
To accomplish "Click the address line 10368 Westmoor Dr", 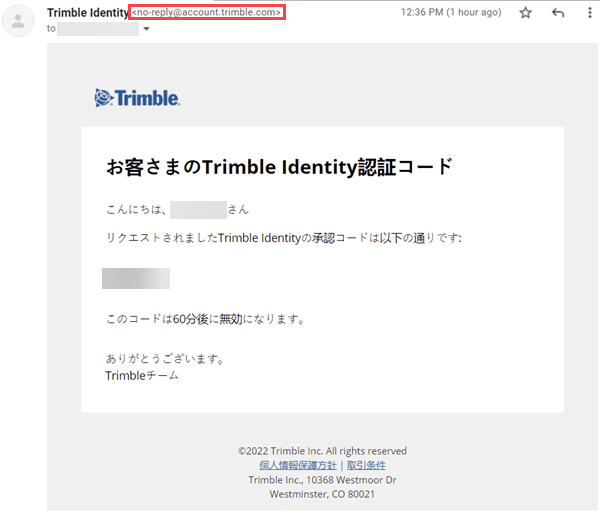I will pyautogui.click(x=322, y=480).
